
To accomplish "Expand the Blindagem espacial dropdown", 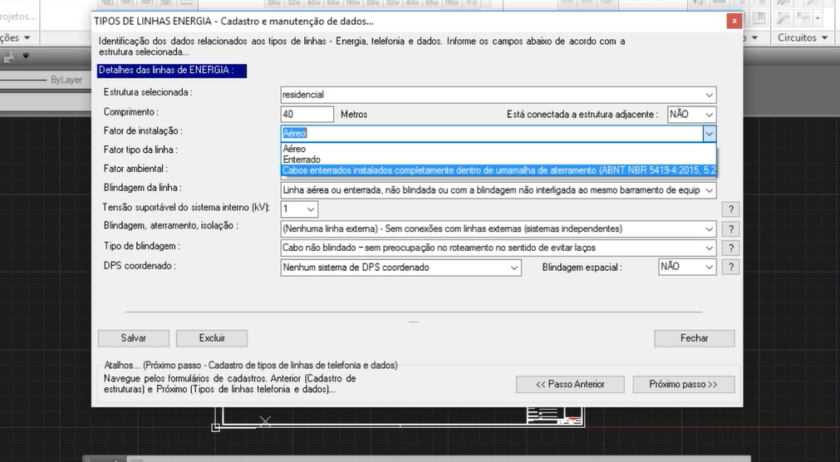I will point(709,267).
